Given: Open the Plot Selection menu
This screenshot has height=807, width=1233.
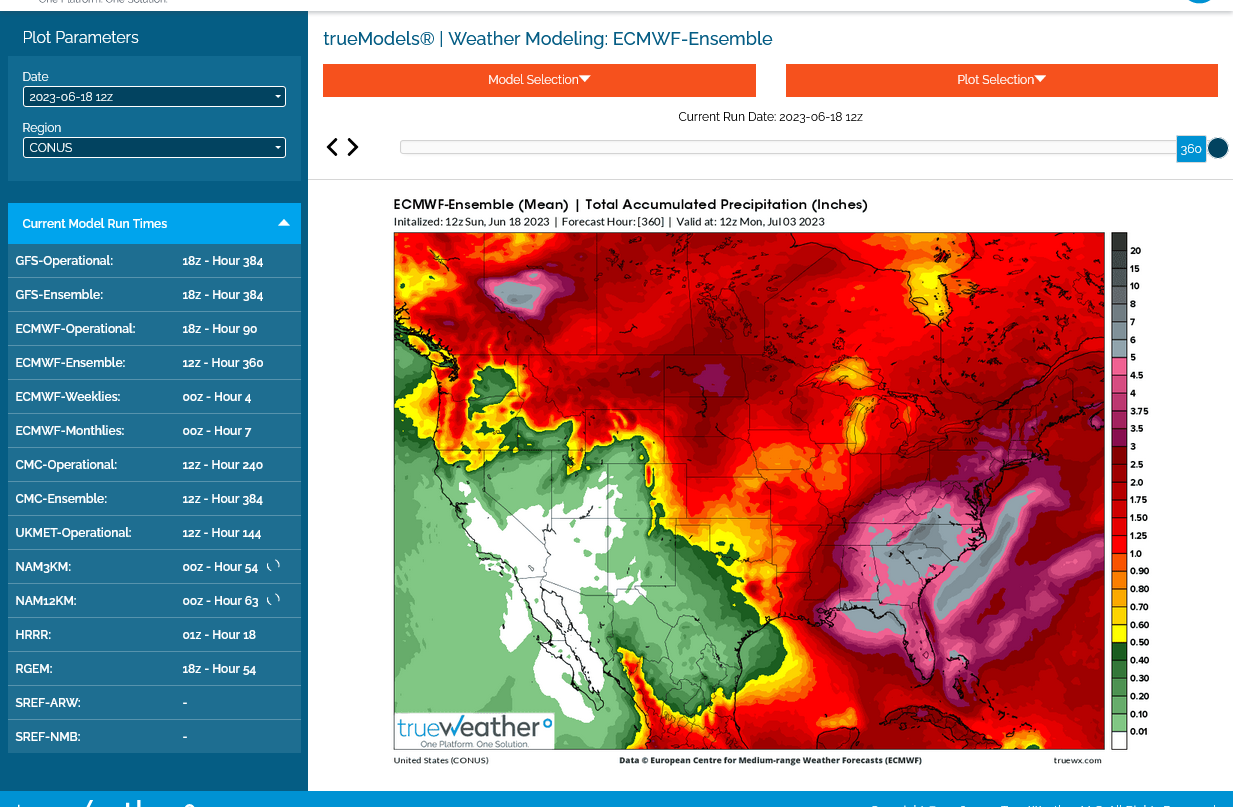Looking at the screenshot, I should click(x=1002, y=80).
